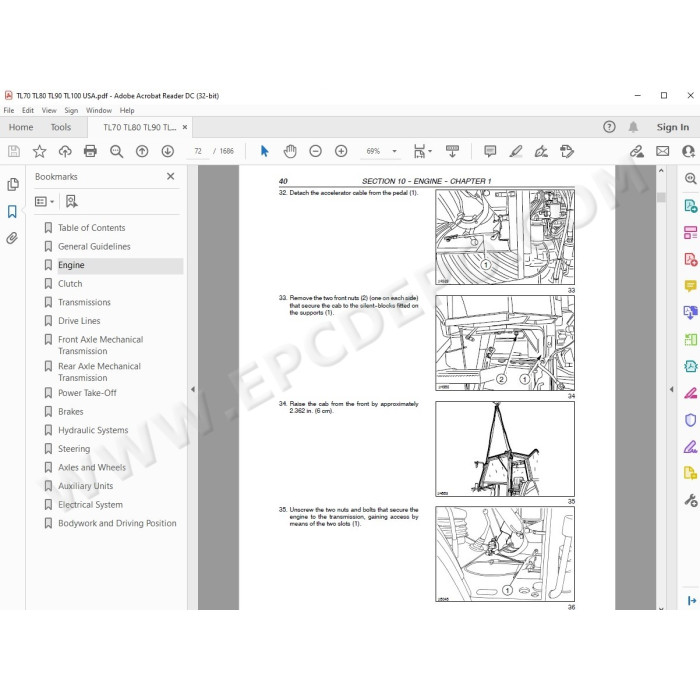Open the View menu

[49, 110]
